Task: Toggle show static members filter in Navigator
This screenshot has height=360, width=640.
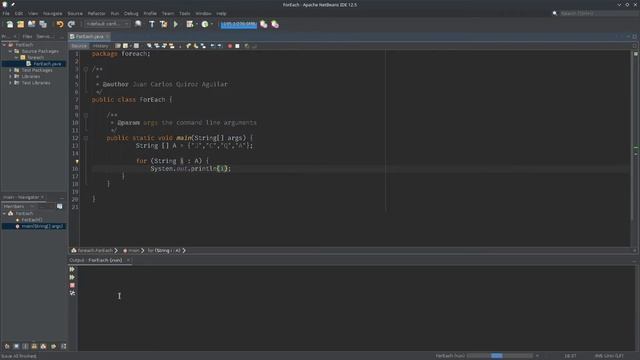Action: pyautogui.click(x=25, y=346)
